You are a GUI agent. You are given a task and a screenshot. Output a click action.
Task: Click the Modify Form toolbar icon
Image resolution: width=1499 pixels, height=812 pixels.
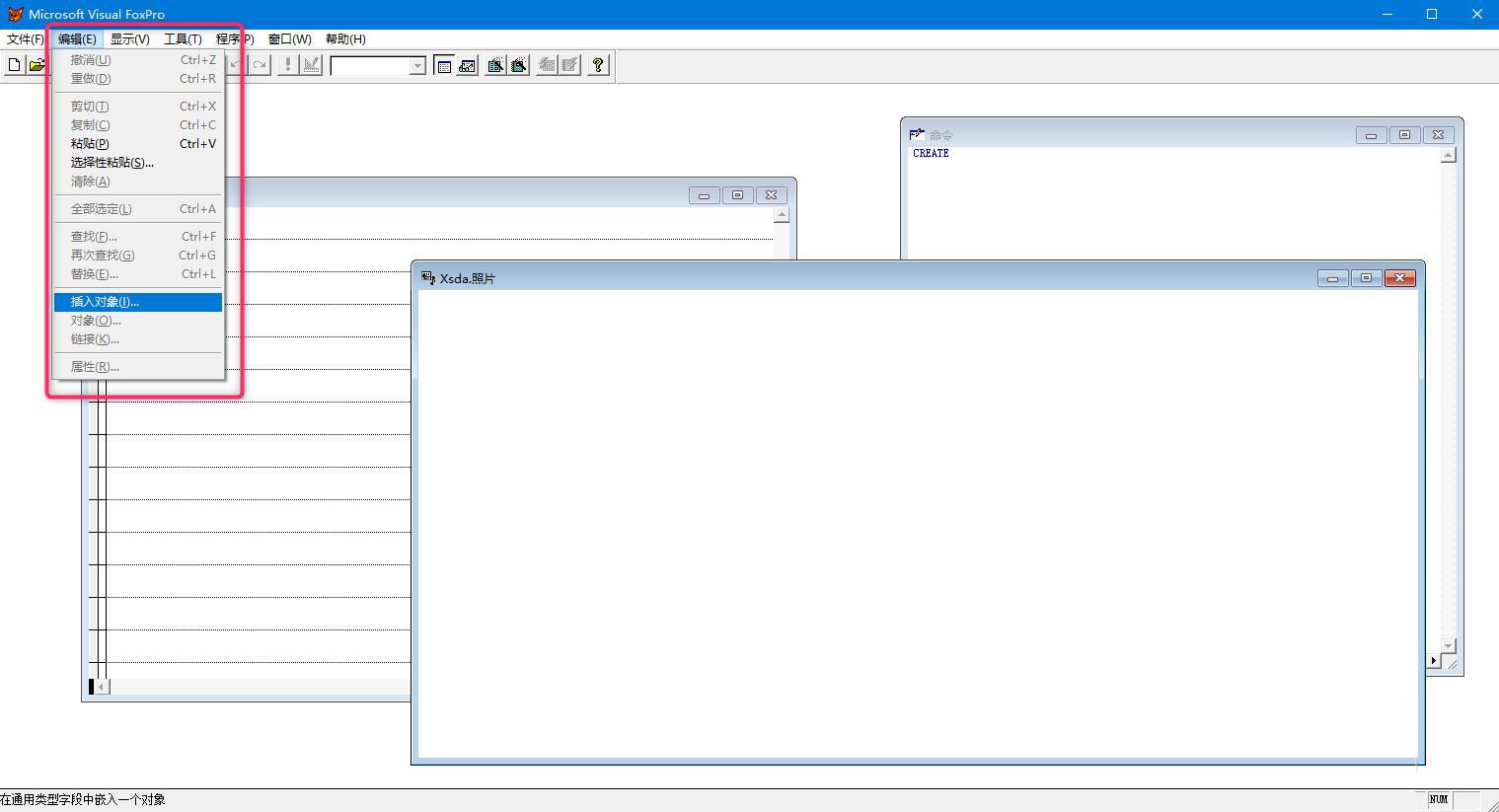click(x=311, y=65)
